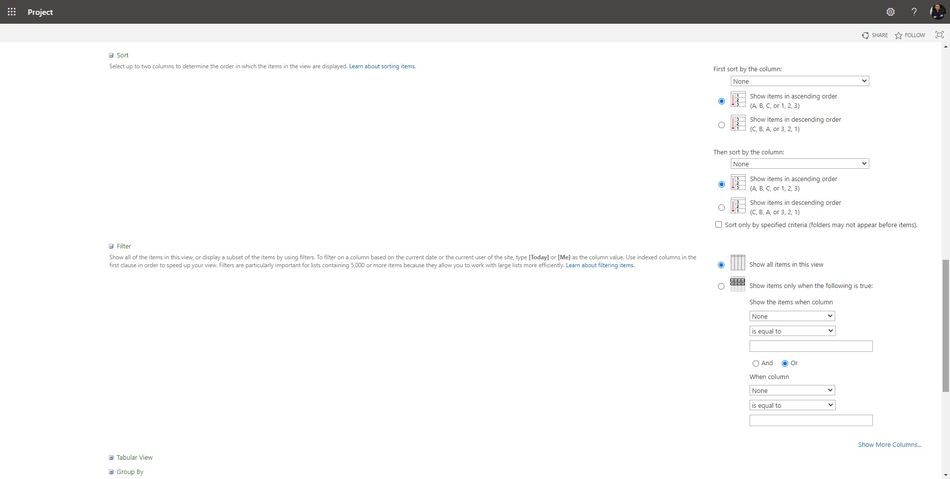Click then-sort ascending order icon
Viewport: 950px width, 479px height.
pyautogui.click(x=738, y=183)
